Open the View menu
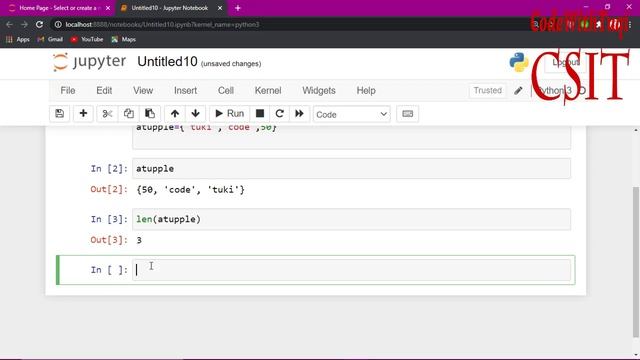 coord(143,91)
